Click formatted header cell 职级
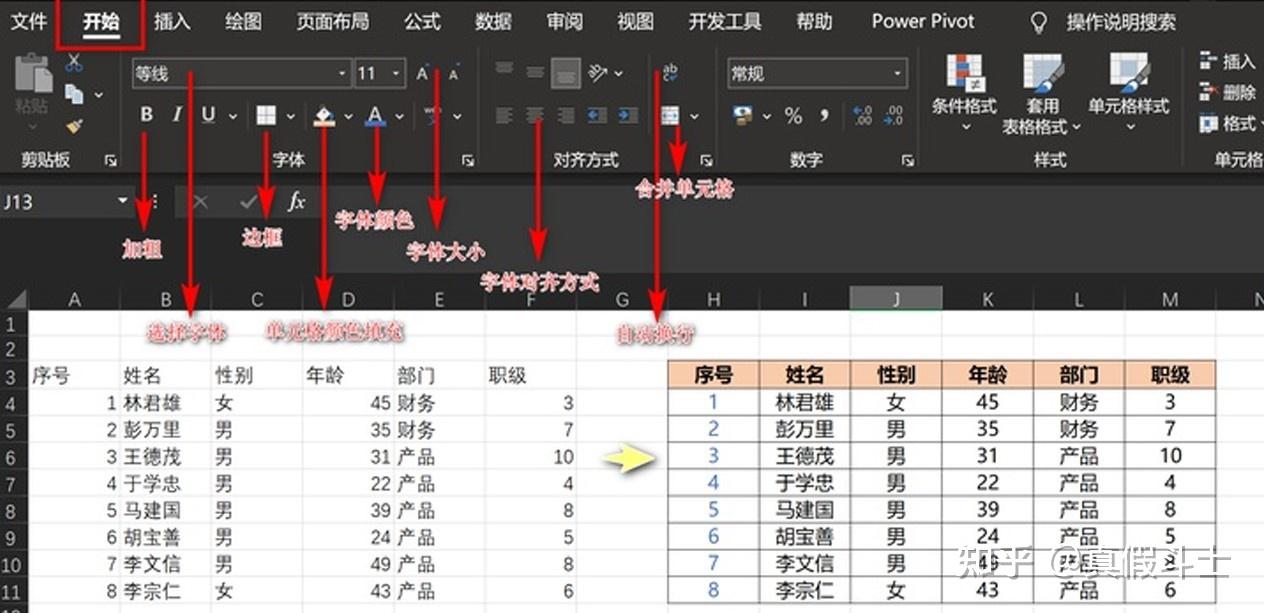The width and height of the screenshot is (1264, 613). [1170, 375]
